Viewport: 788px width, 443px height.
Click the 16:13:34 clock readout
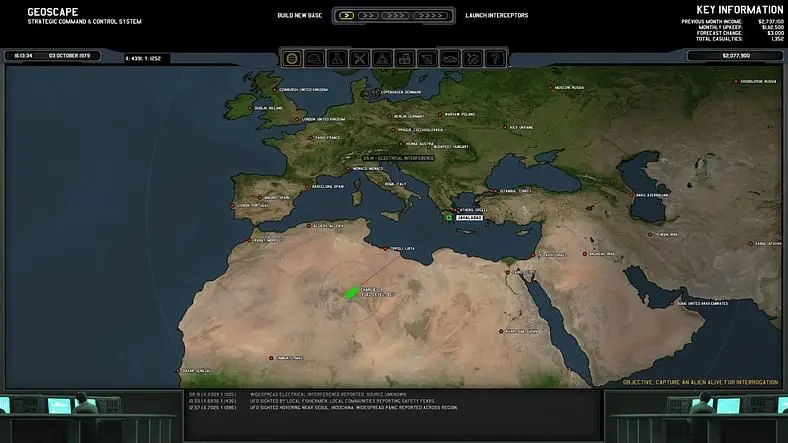point(23,56)
